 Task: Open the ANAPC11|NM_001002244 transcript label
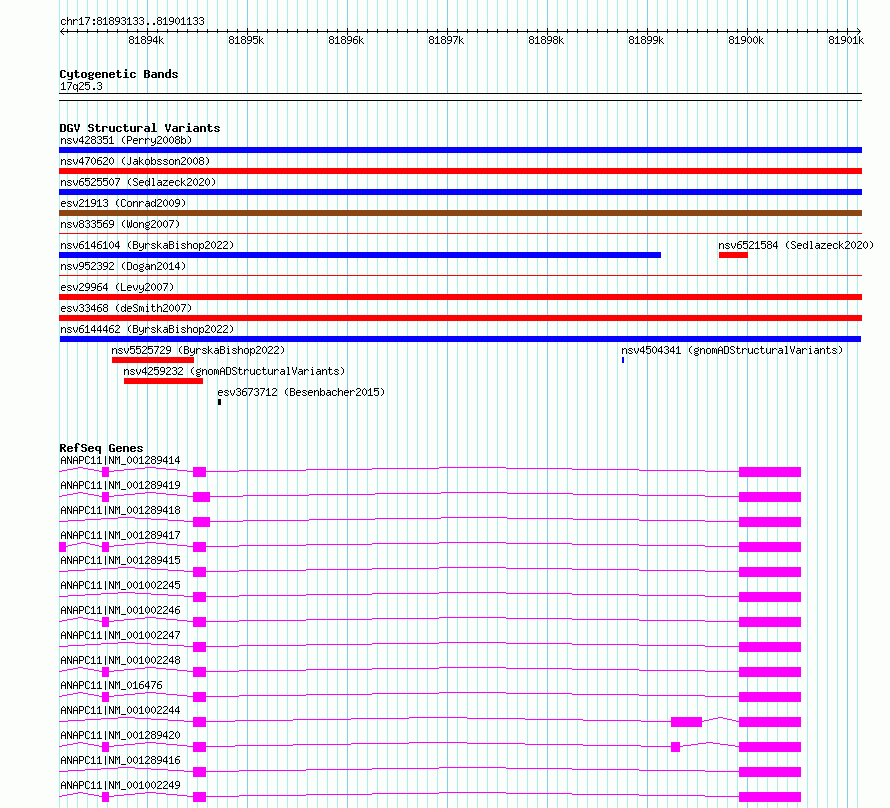120,710
